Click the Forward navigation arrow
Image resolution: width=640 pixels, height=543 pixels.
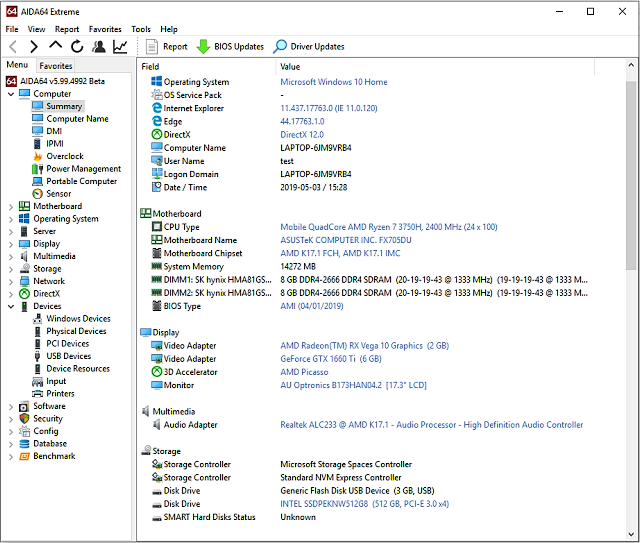pos(34,47)
